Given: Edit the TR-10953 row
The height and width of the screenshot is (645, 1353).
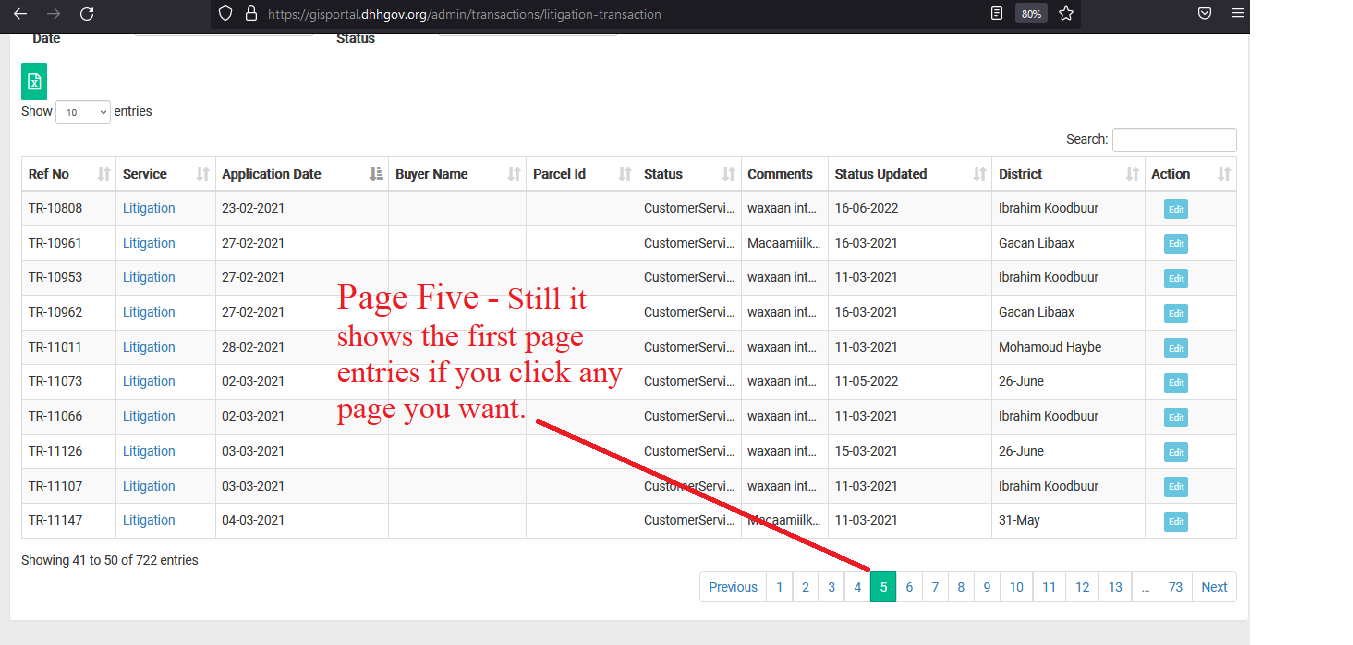Looking at the screenshot, I should [1176, 278].
